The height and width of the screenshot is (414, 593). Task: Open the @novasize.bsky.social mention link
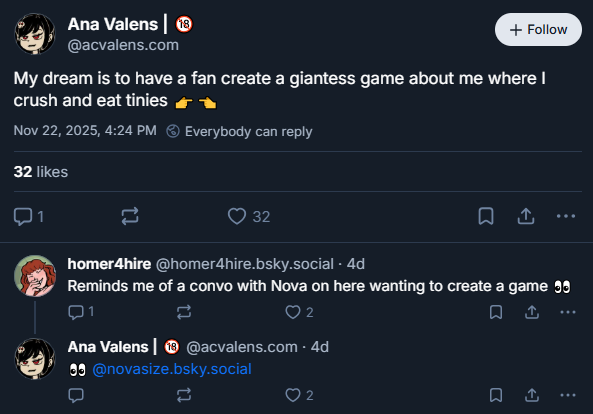(172, 369)
